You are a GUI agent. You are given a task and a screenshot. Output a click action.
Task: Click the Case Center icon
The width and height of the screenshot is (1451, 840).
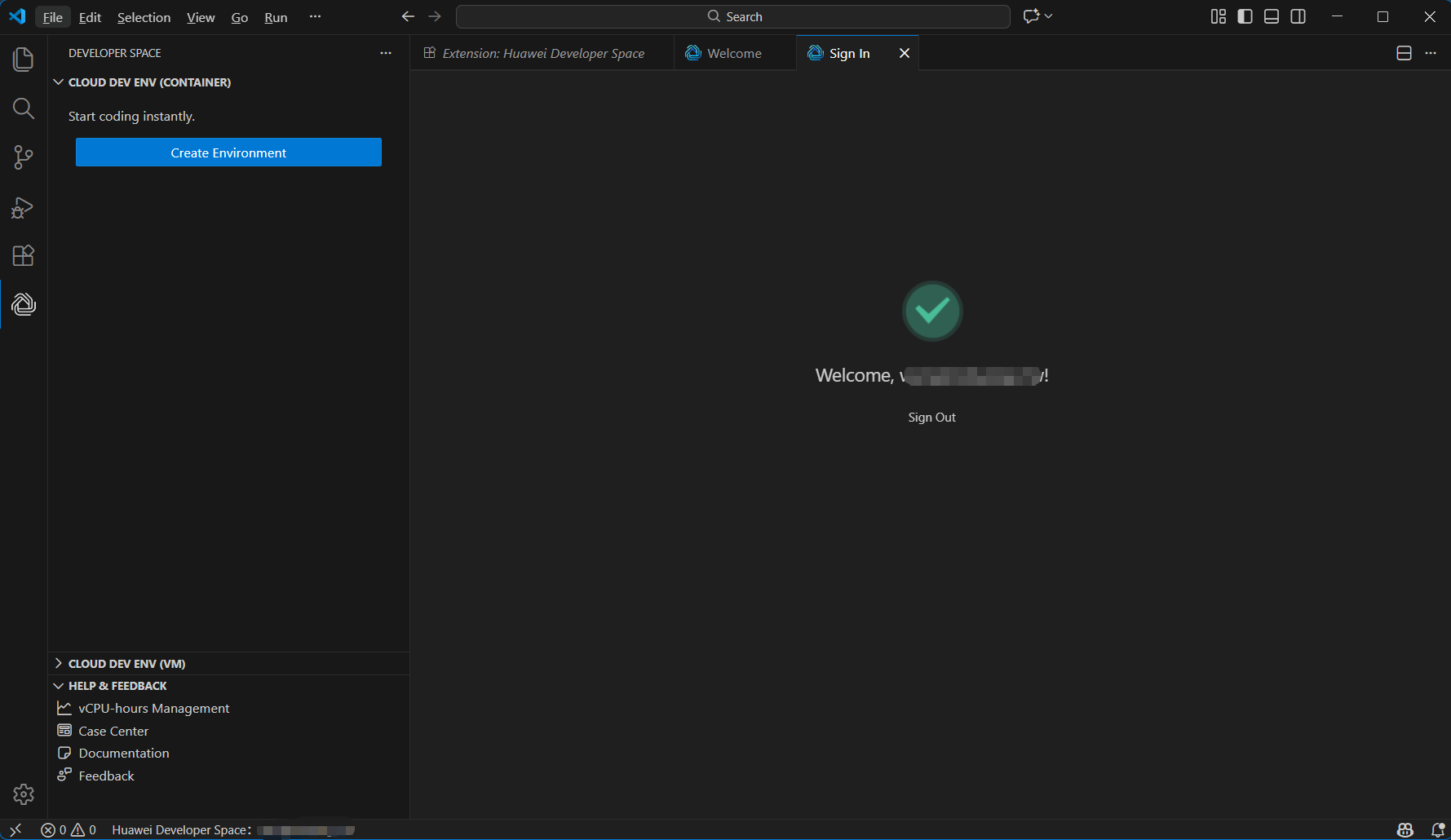coord(64,730)
